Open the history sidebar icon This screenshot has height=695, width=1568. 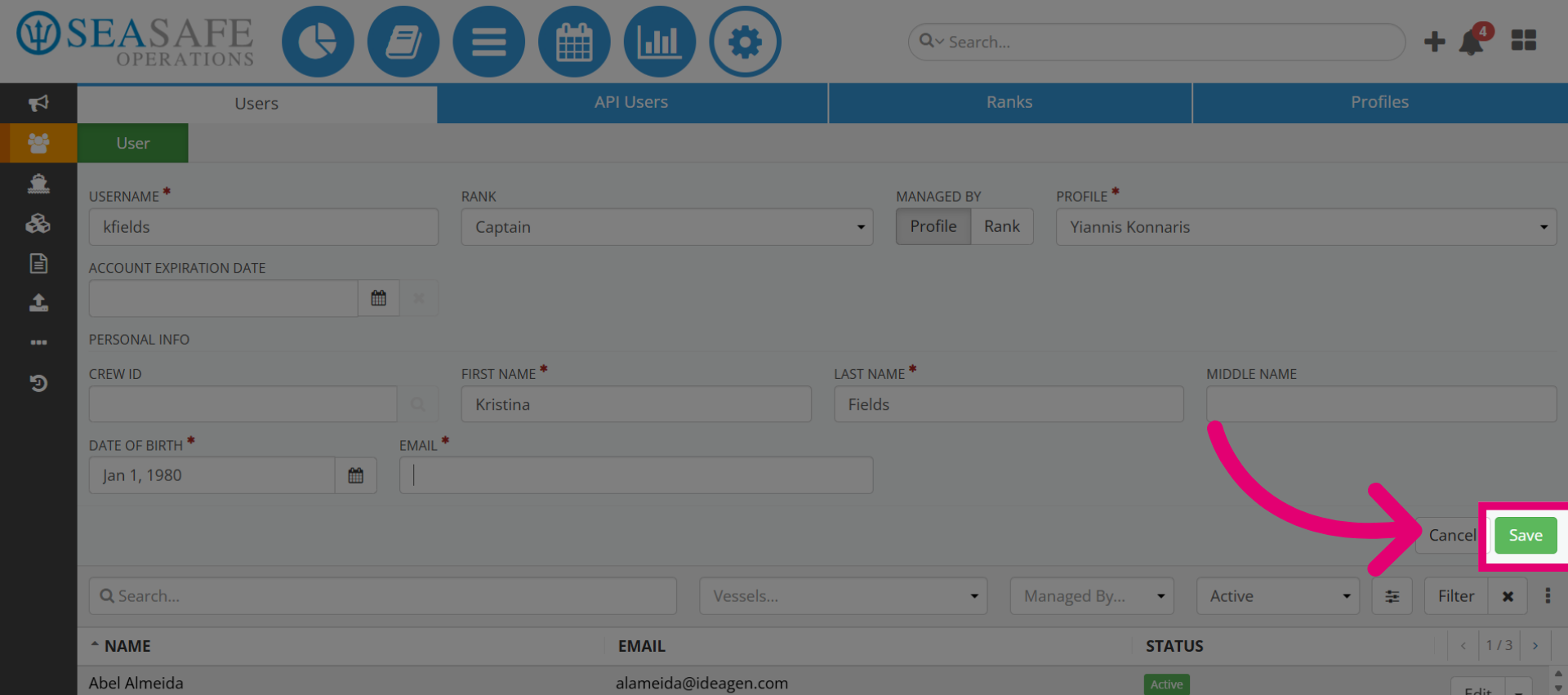coord(38,382)
